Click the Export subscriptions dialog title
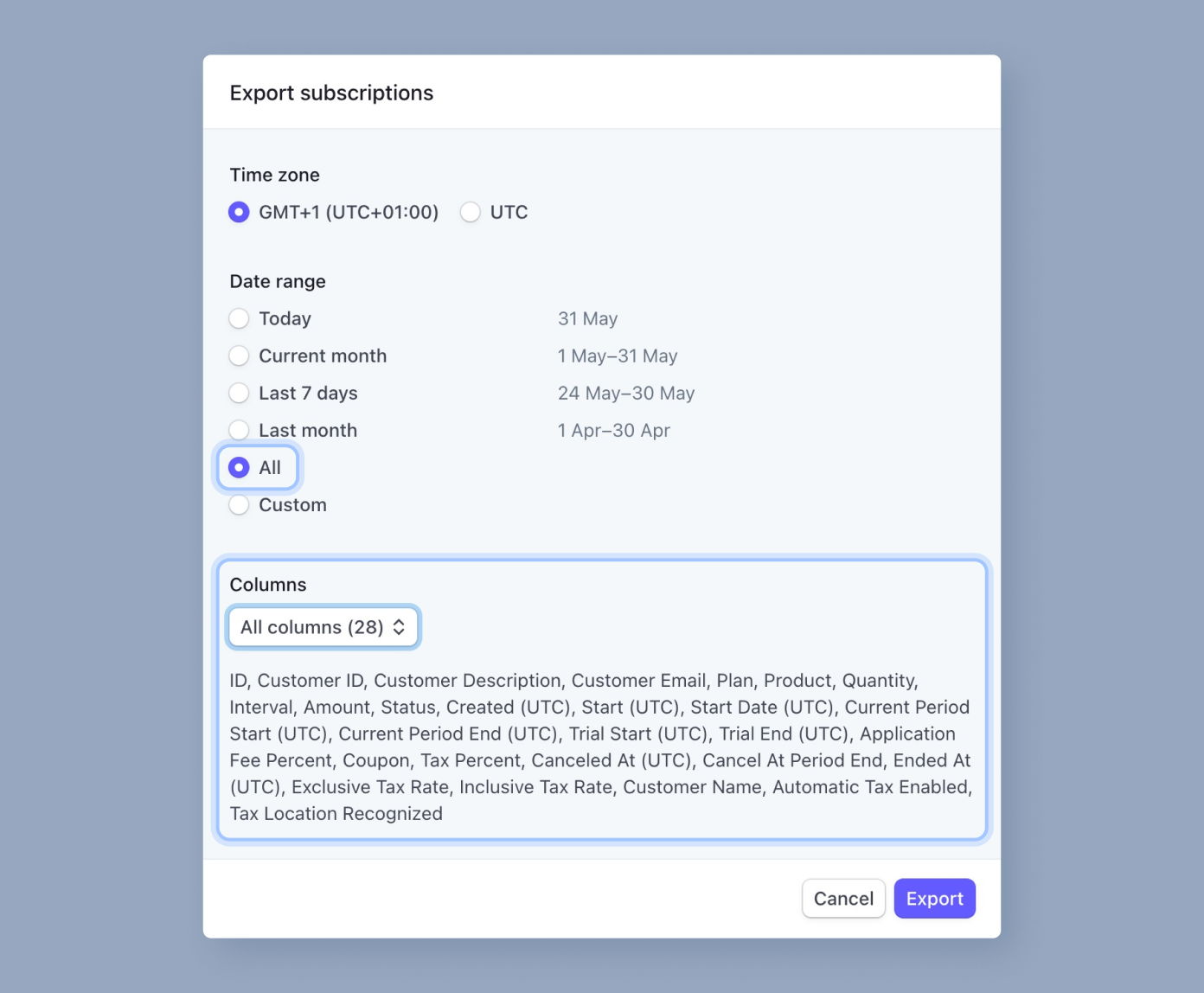 point(332,93)
